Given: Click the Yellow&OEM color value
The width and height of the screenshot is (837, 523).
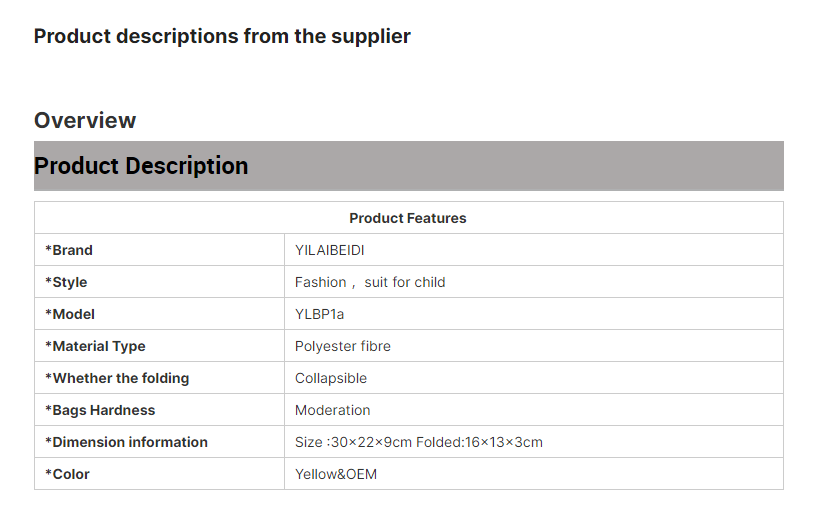Looking at the screenshot, I should click(335, 474).
